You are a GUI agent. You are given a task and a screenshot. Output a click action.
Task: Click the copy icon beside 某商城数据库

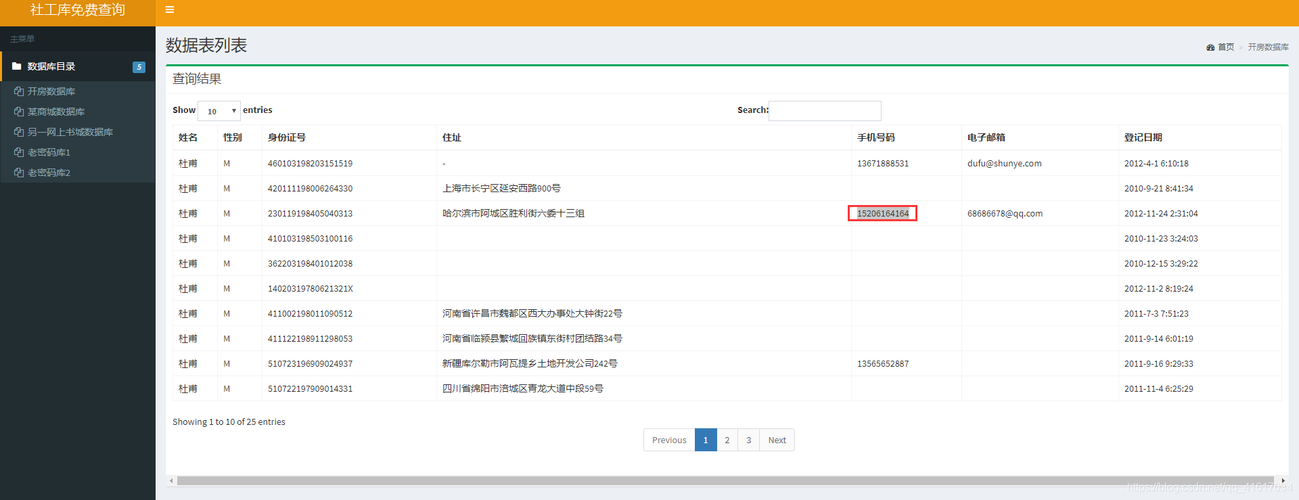(x=19, y=112)
